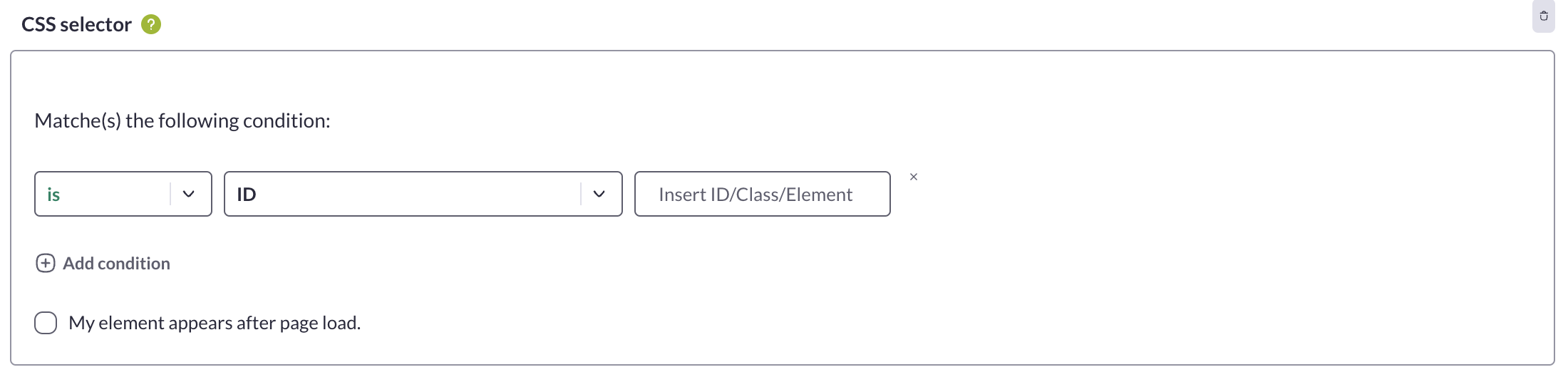Click the "CSS selector" heading
The height and width of the screenshot is (382, 1568).
tap(76, 24)
